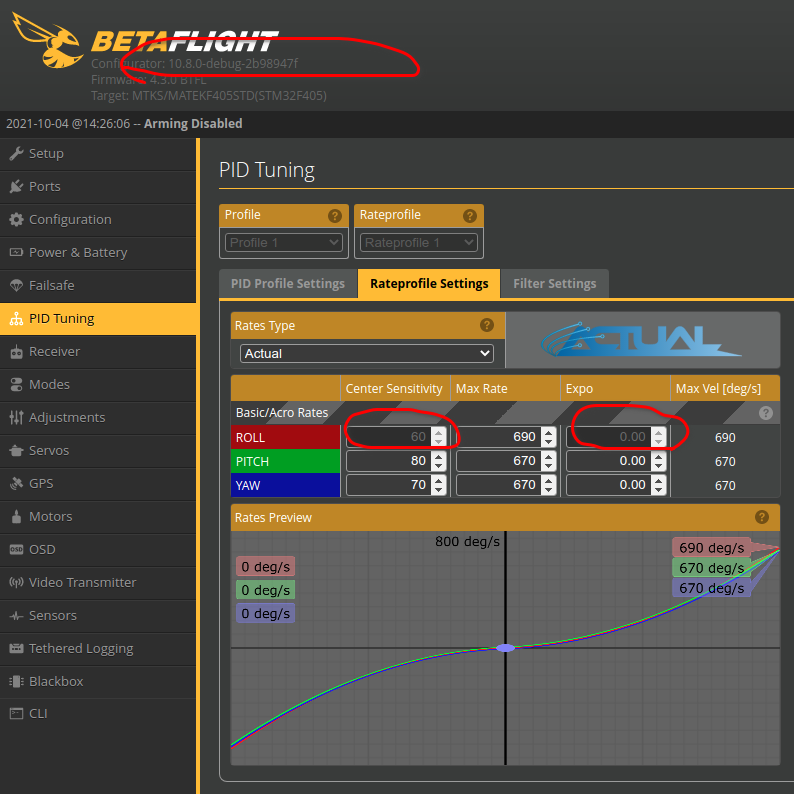The image size is (794, 794).
Task: Click the Roll Max Rate field
Action: 506,436
